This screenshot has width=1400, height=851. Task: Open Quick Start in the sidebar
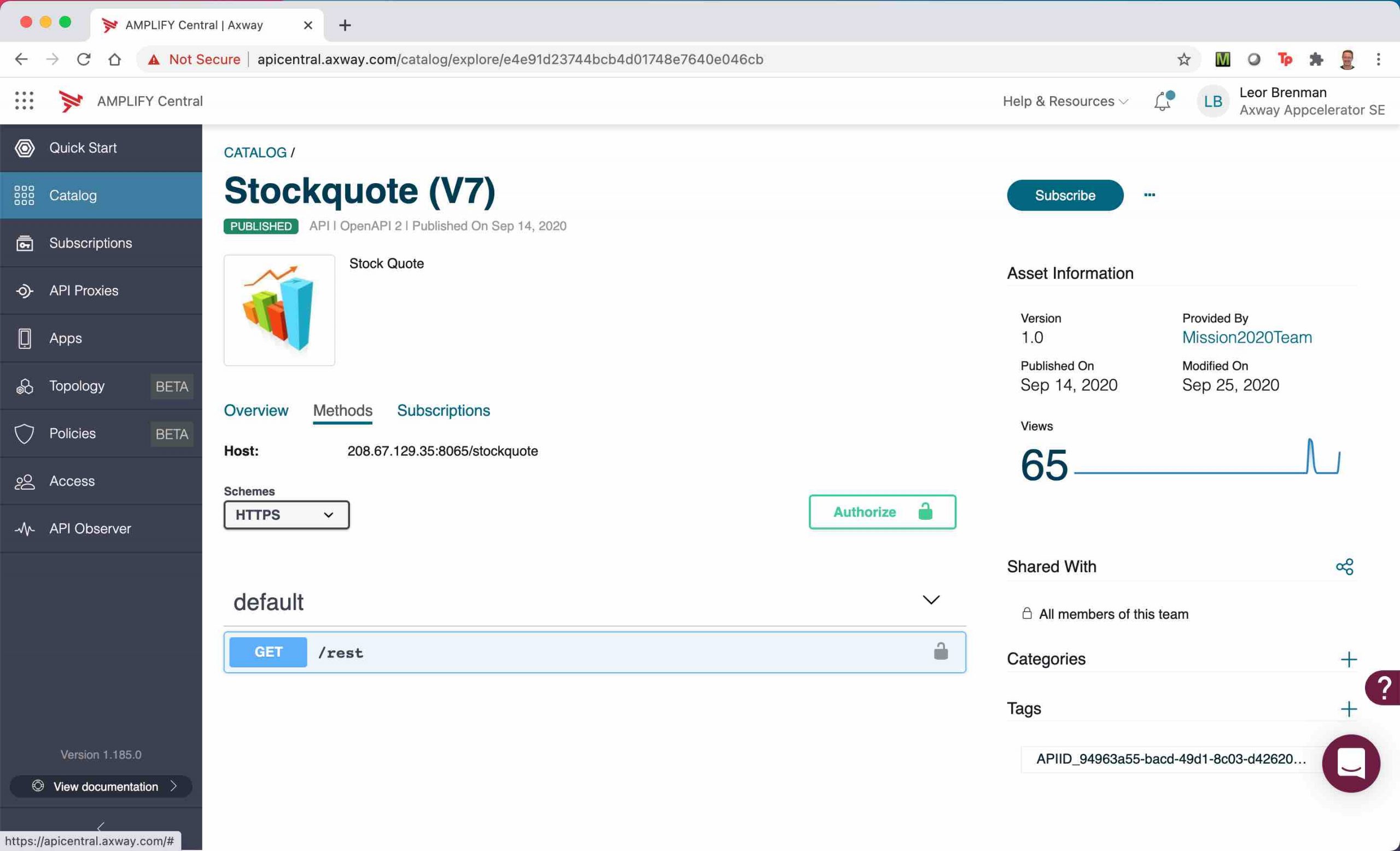click(x=101, y=148)
